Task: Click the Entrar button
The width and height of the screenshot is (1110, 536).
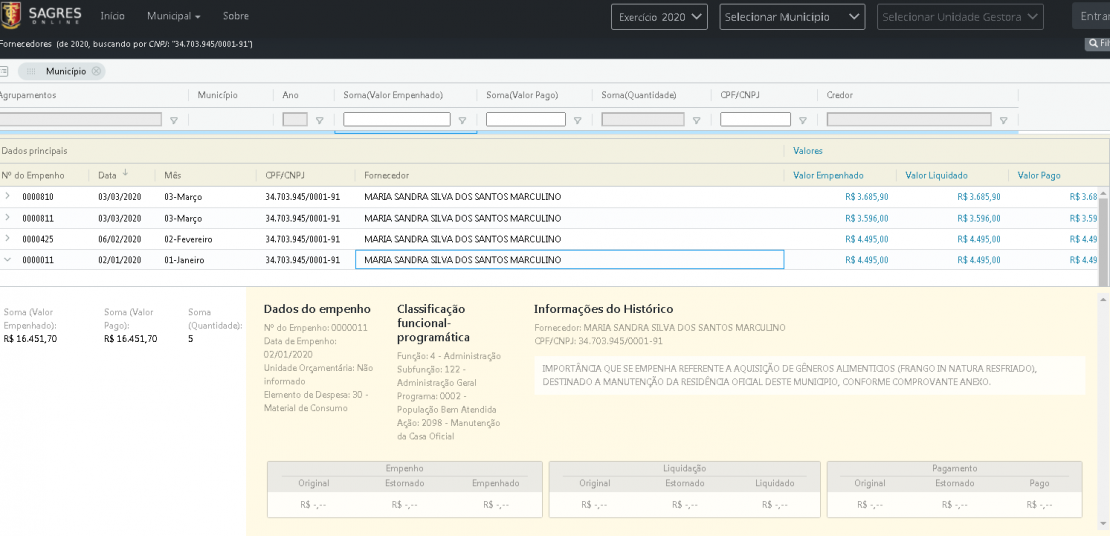Action: [1092, 16]
